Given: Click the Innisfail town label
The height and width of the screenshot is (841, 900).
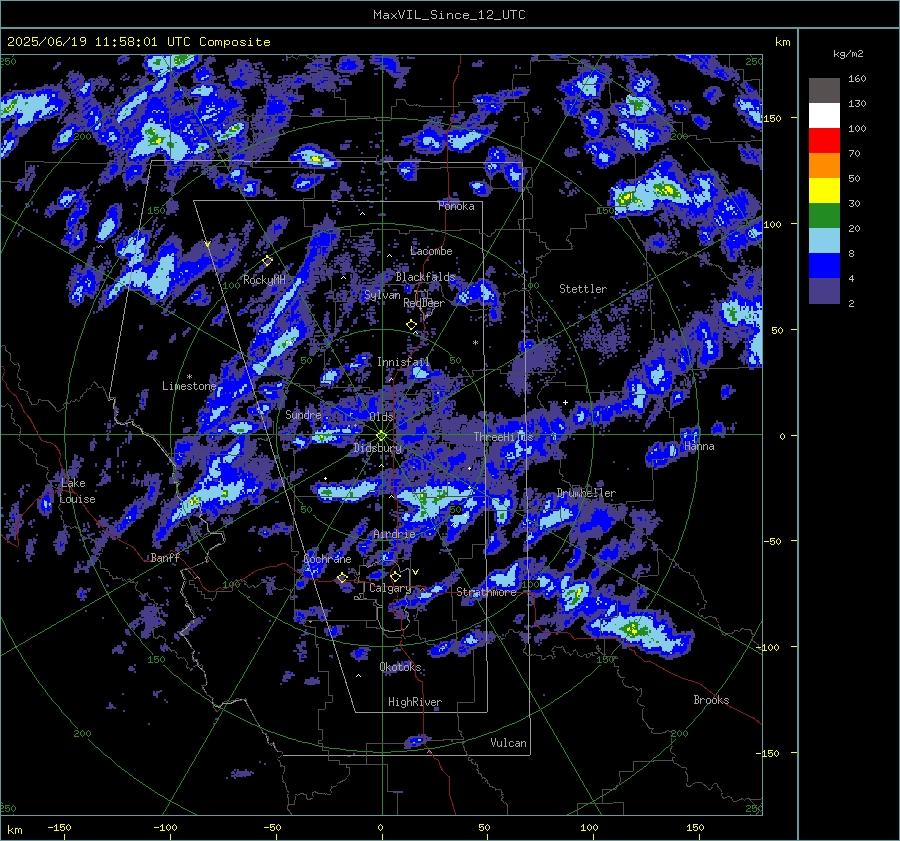Looking at the screenshot, I should (x=403, y=362).
